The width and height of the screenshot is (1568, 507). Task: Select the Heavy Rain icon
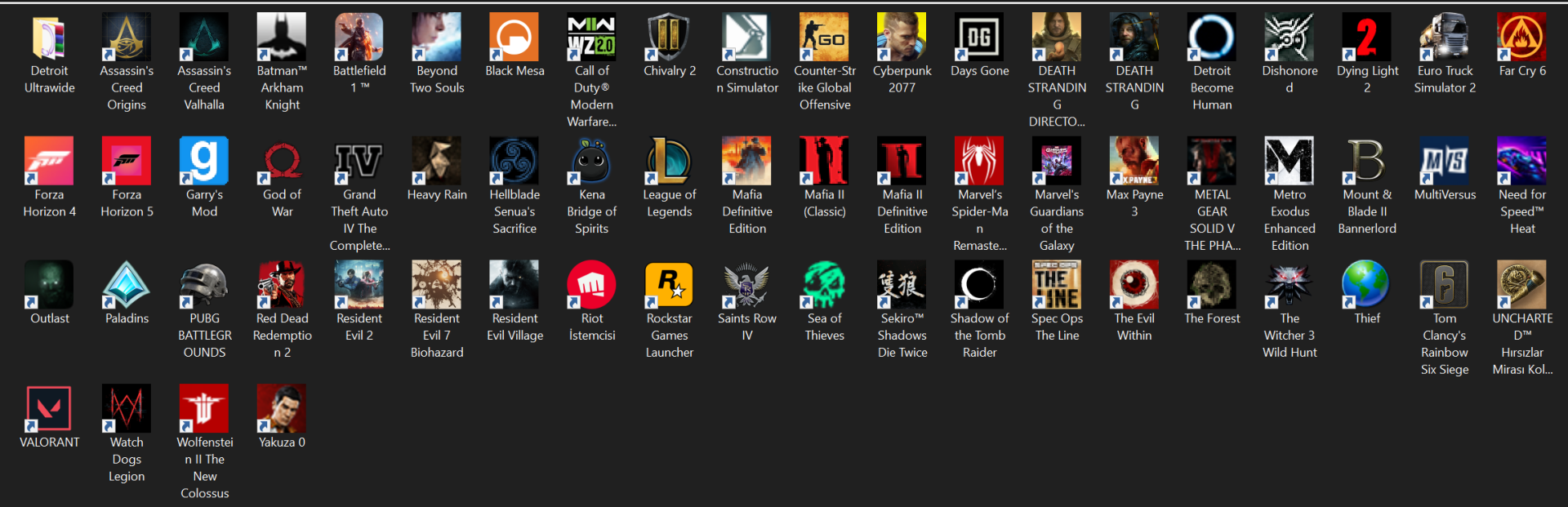437,161
